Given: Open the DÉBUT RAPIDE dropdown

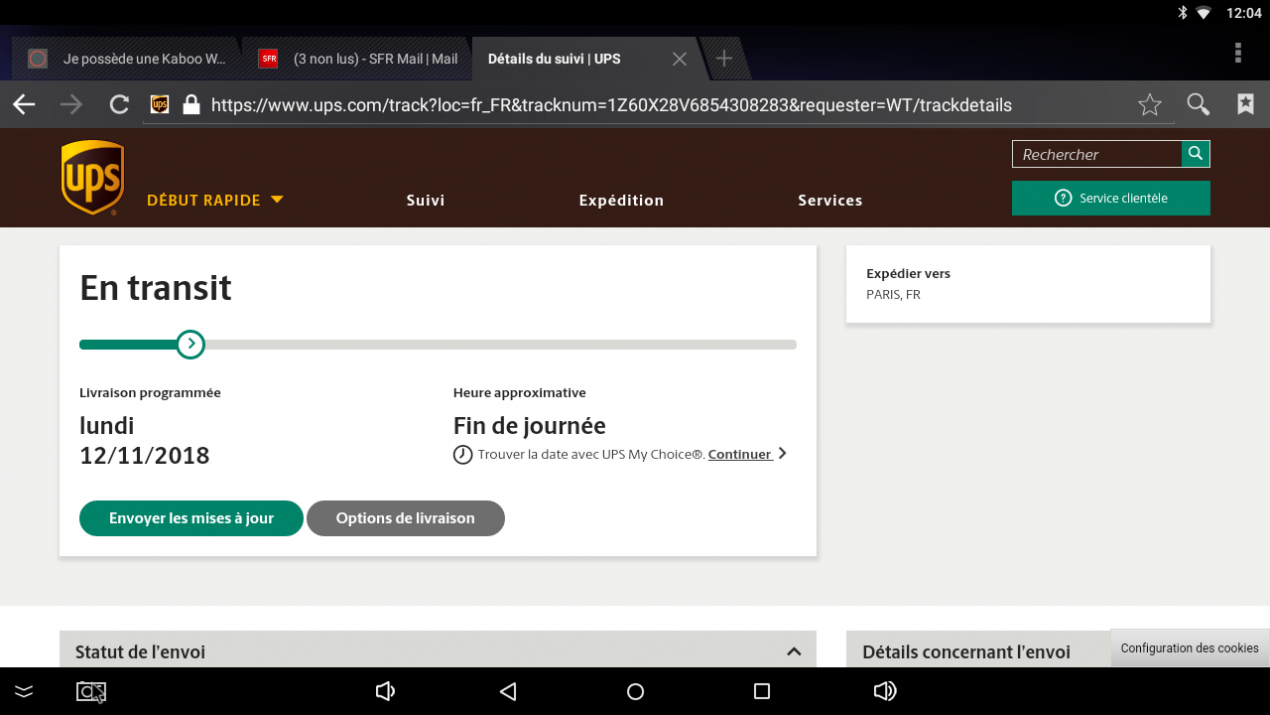Looking at the screenshot, I should pos(215,200).
